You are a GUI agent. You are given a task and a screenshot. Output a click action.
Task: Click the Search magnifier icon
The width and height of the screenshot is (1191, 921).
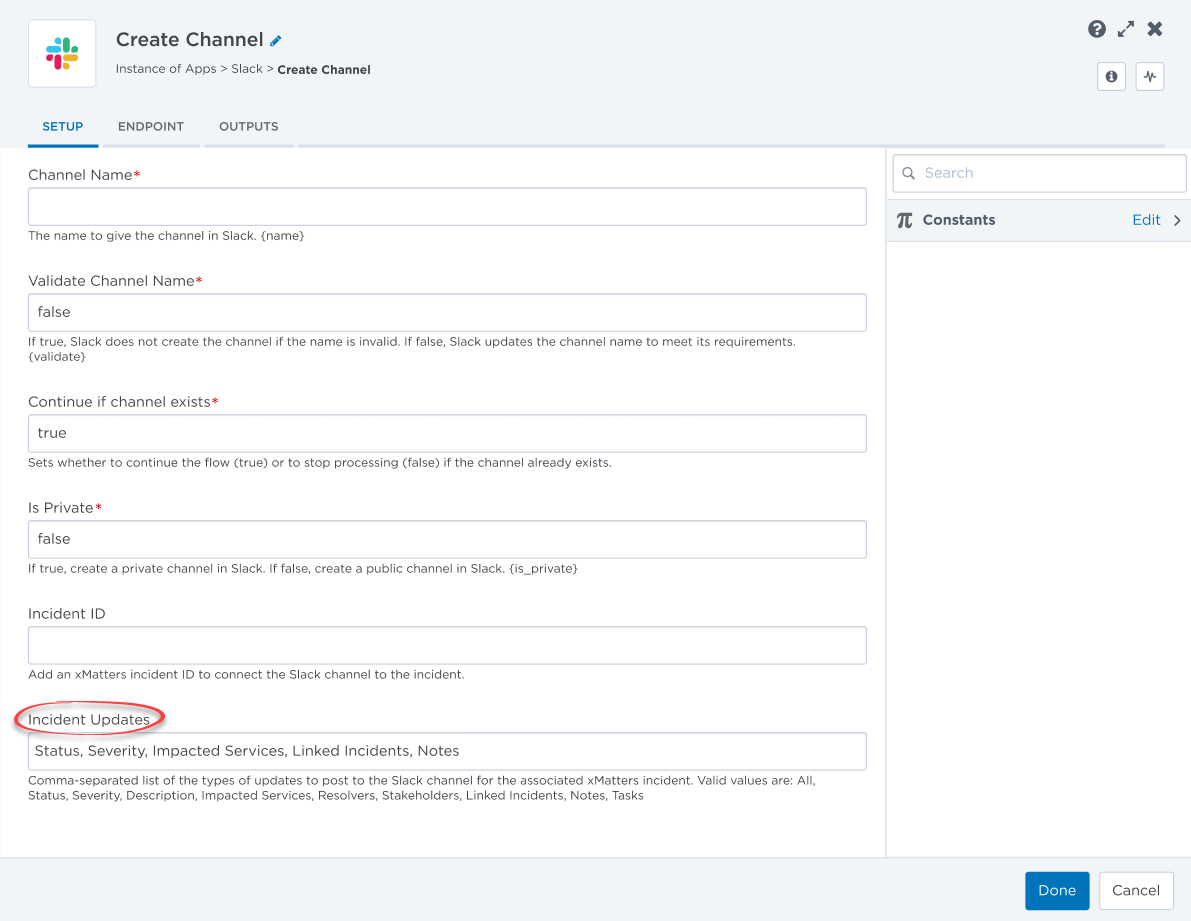(908, 173)
